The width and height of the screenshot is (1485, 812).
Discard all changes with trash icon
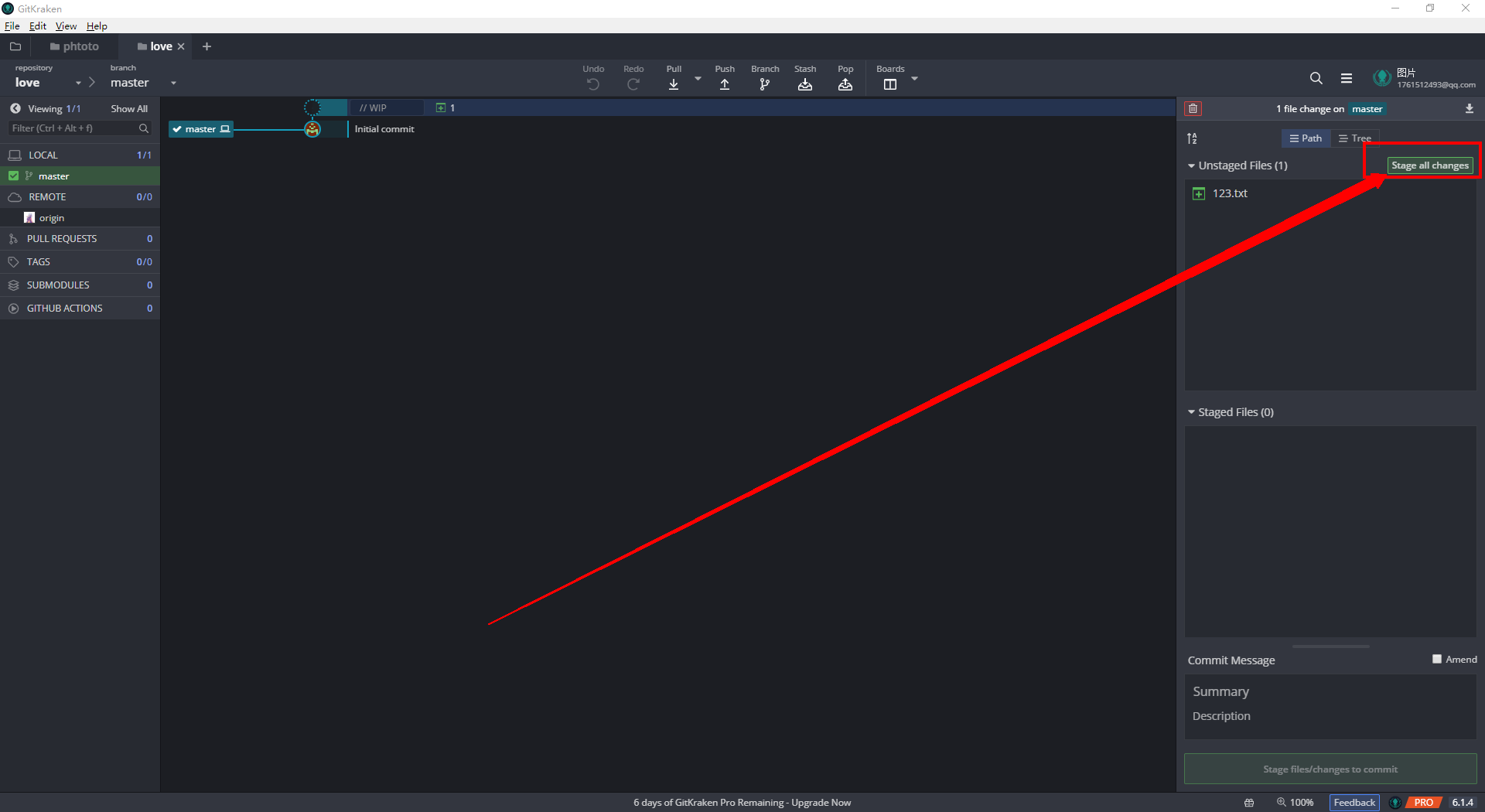click(1193, 108)
